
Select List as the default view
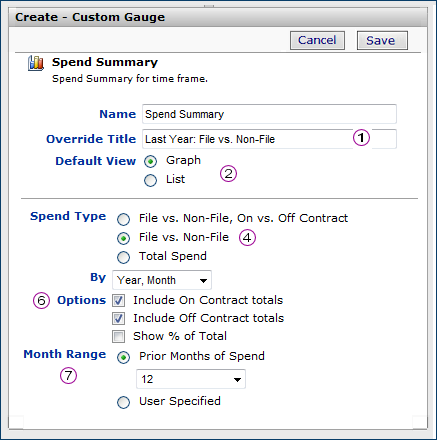150,180
